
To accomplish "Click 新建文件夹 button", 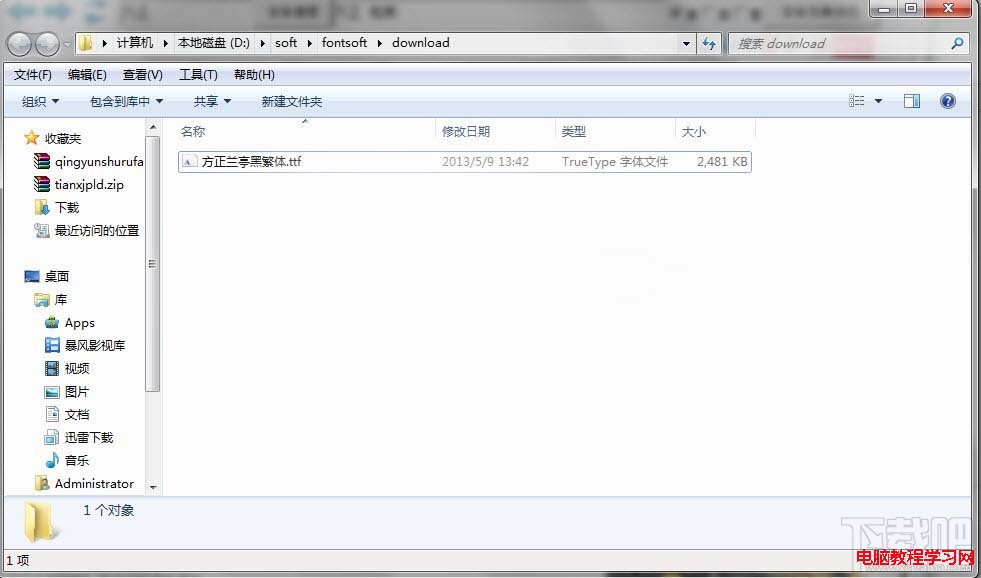I will [x=292, y=101].
